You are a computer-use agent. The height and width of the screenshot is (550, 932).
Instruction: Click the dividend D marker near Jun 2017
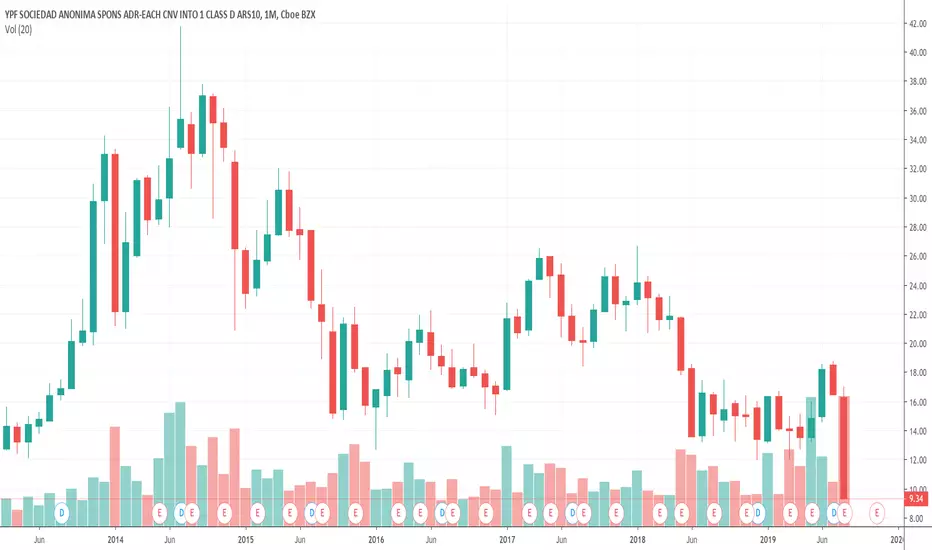point(572,513)
